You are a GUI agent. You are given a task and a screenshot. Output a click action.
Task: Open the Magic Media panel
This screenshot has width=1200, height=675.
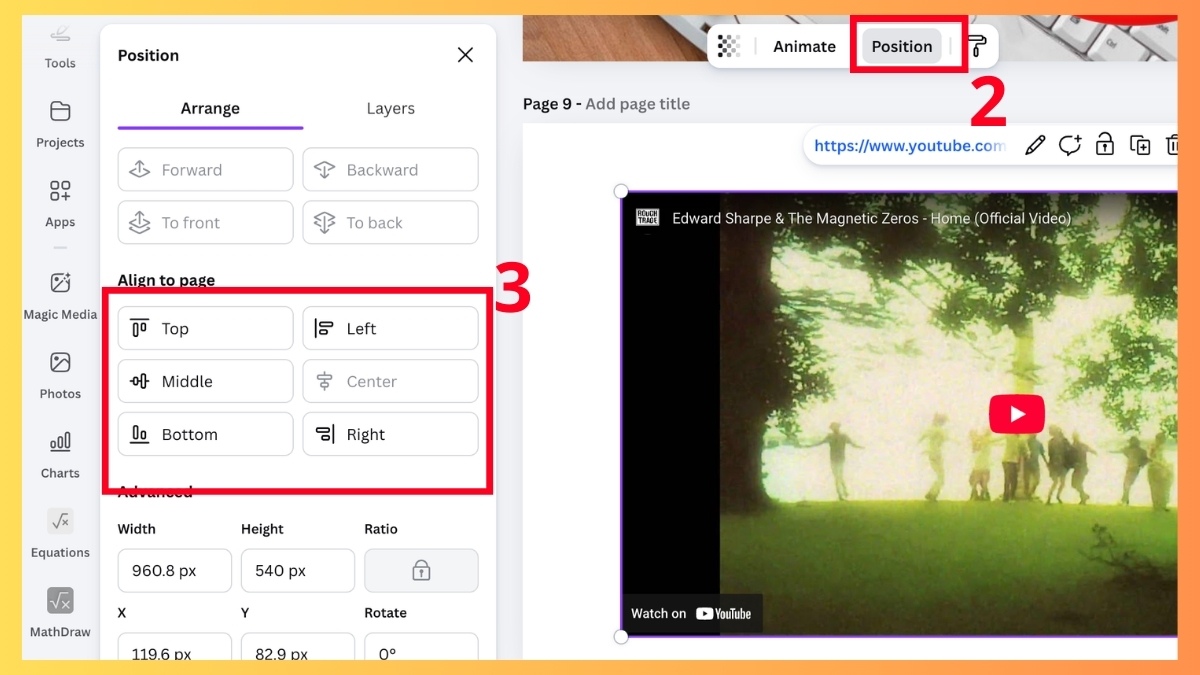click(x=60, y=295)
